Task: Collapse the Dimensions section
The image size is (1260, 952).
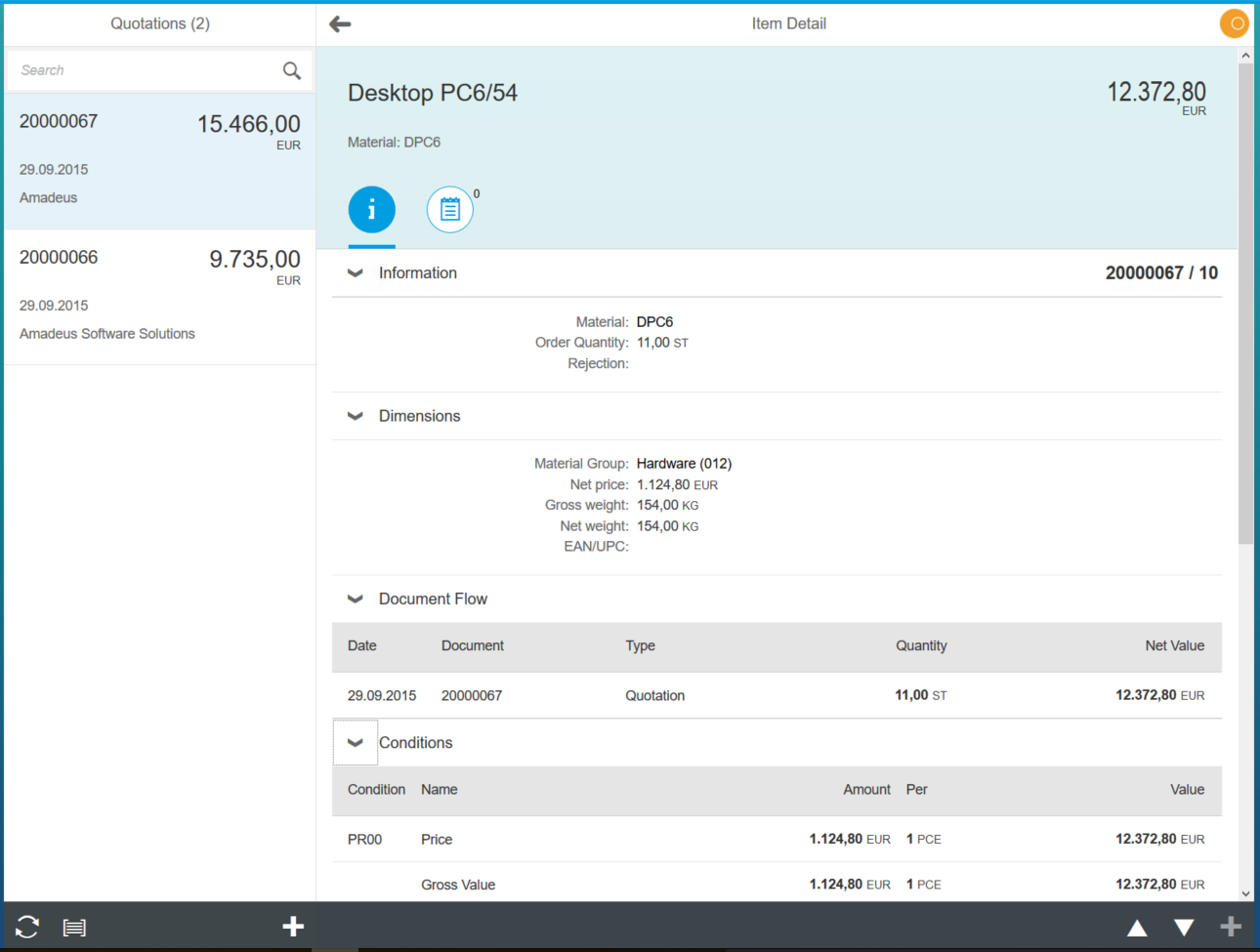Action: click(356, 416)
